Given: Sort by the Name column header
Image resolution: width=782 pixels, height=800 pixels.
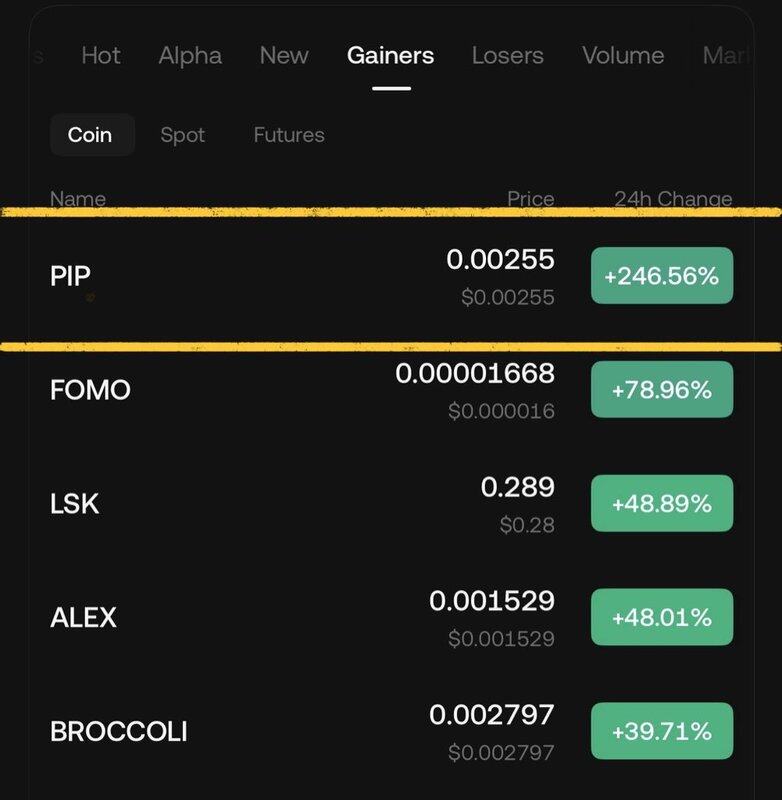Looking at the screenshot, I should click(78, 198).
